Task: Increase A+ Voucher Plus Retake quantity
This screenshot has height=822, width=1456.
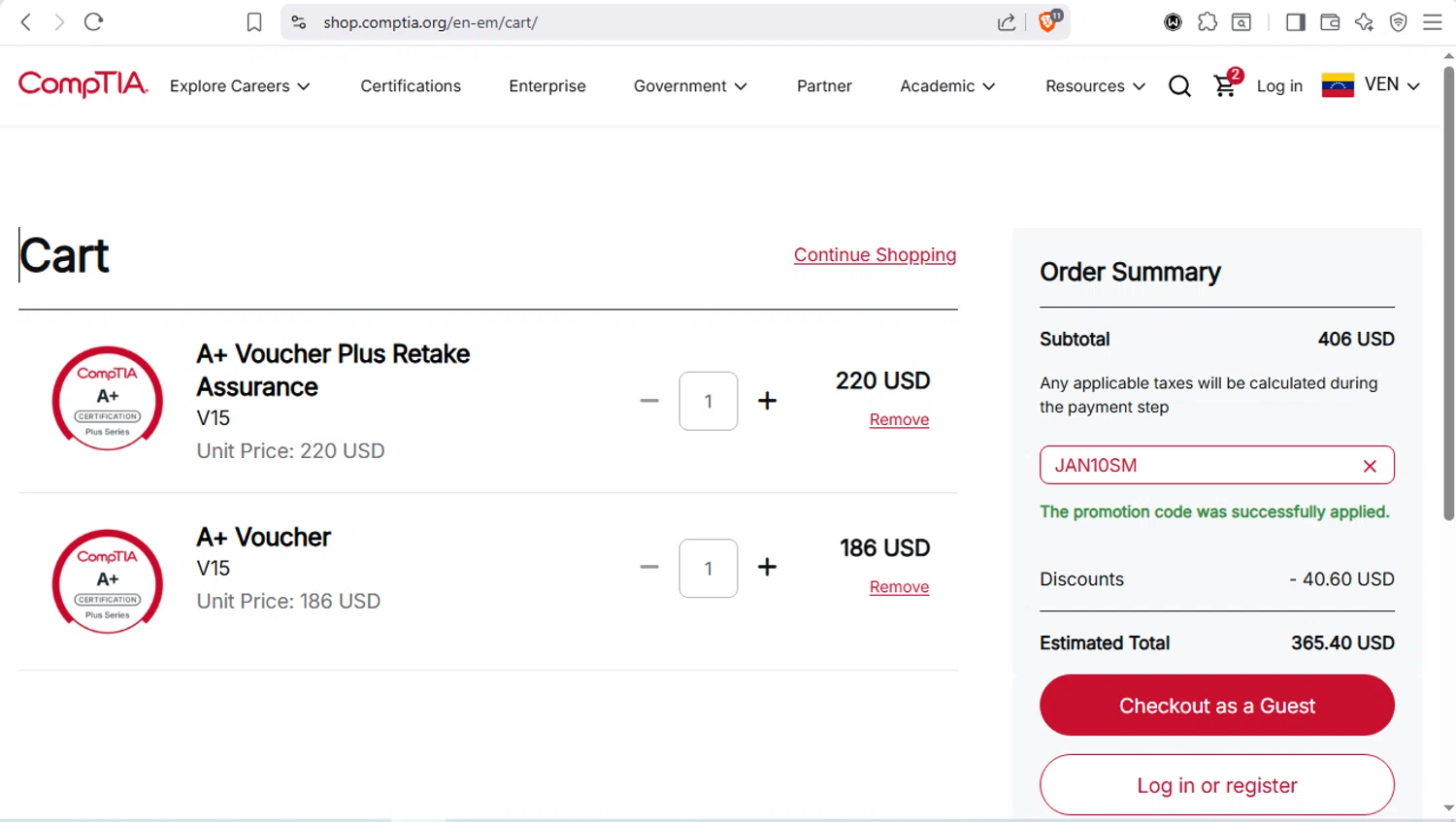Action: 767,401
